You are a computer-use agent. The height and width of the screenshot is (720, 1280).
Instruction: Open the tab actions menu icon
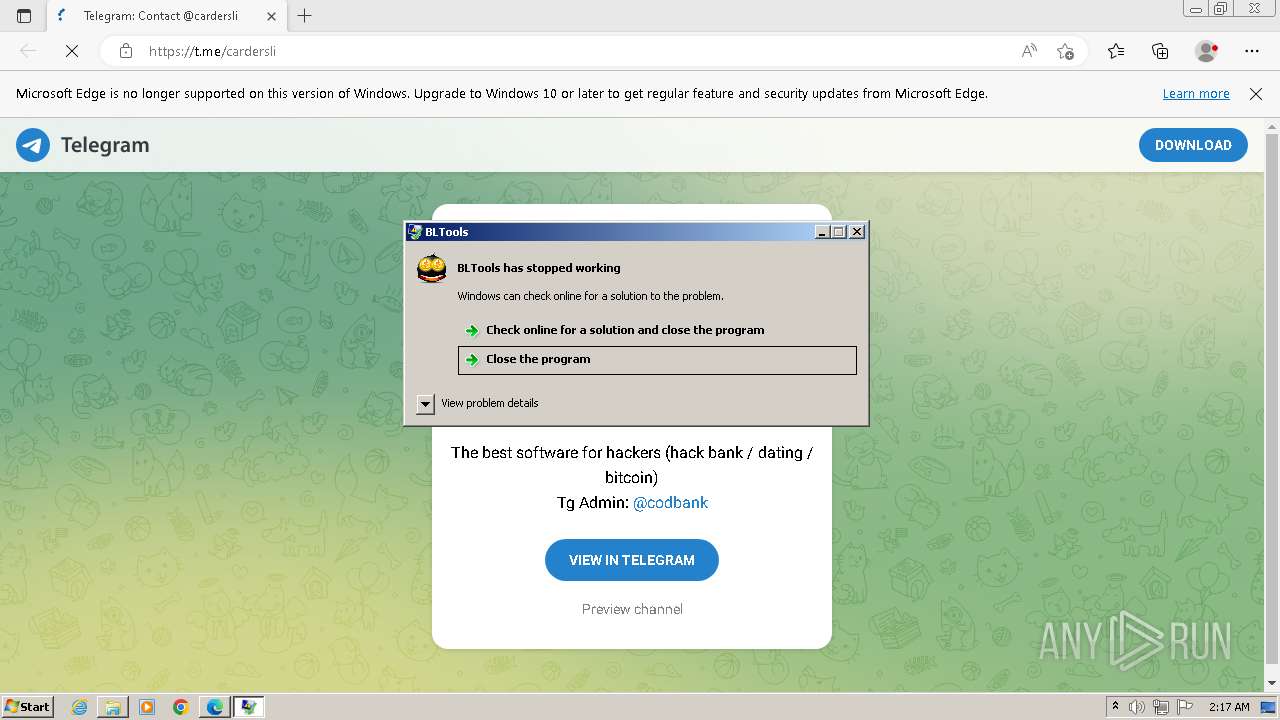(24, 16)
